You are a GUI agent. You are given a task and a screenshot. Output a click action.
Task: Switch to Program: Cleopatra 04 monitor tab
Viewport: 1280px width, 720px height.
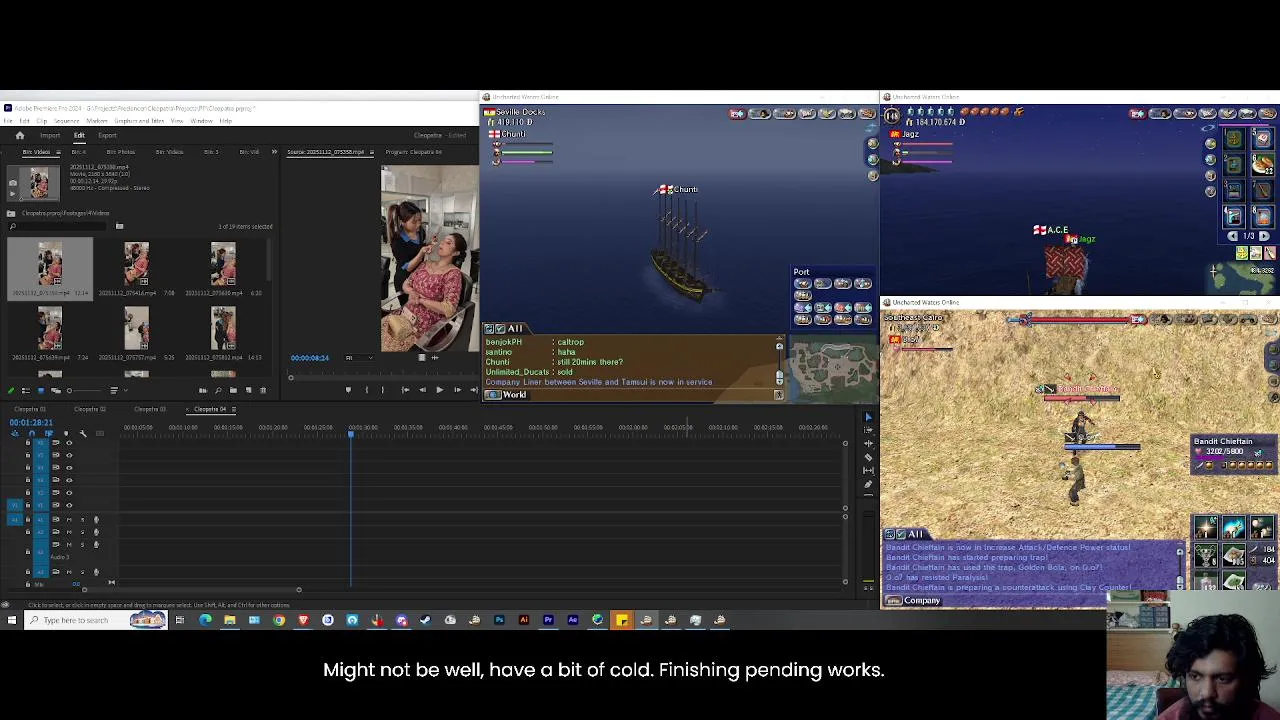pos(413,152)
